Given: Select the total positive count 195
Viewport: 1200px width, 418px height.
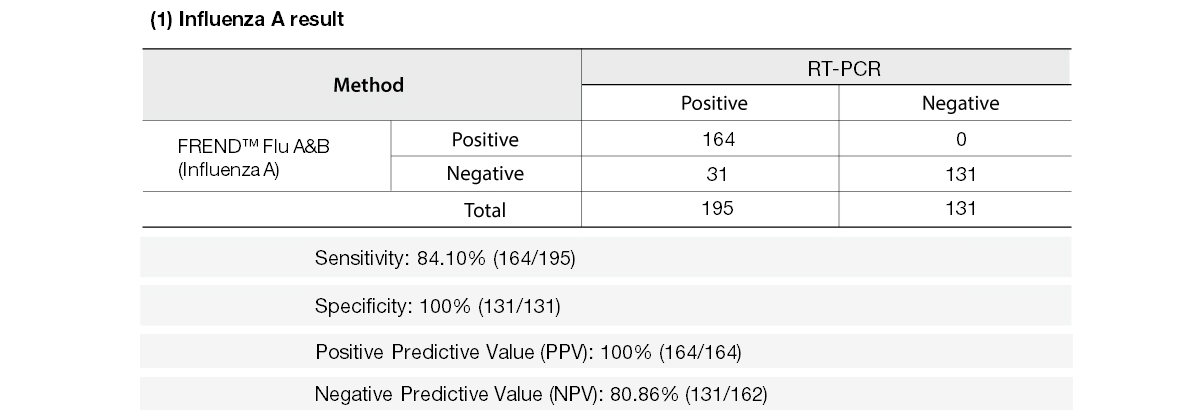Looking at the screenshot, I should [719, 209].
